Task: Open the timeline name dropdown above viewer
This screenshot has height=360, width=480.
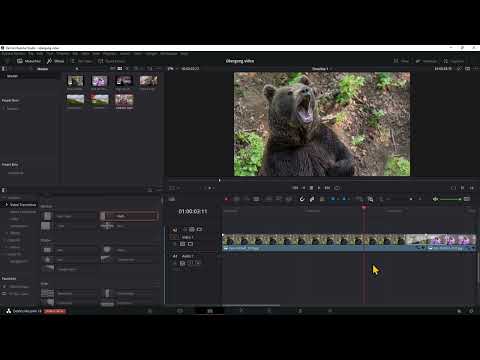Action: 322,69
